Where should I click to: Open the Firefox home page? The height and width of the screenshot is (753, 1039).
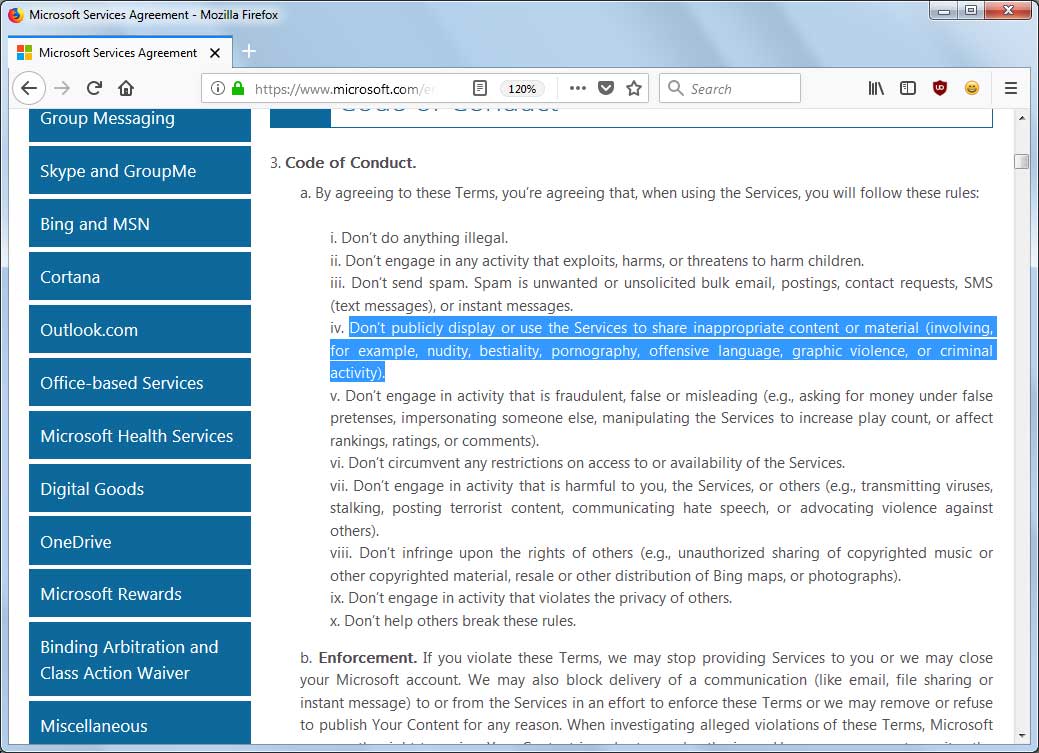pos(126,88)
